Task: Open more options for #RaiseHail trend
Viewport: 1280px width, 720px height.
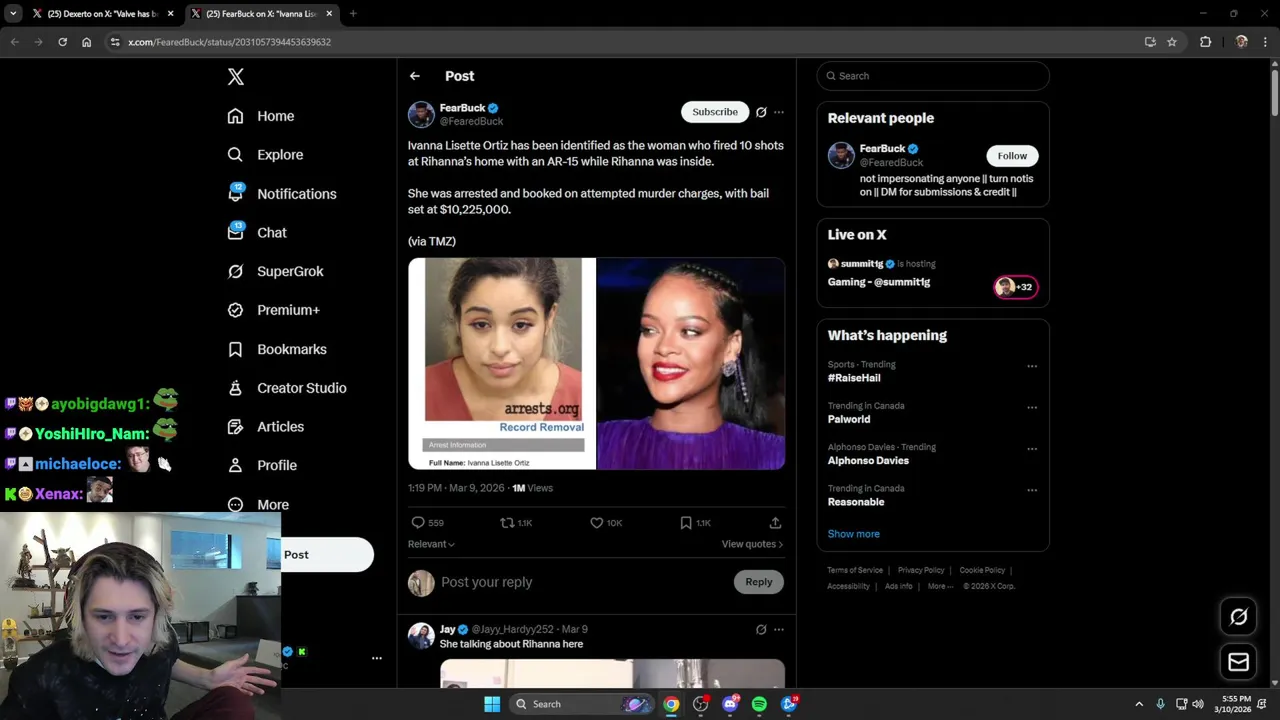Action: coord(1032,366)
